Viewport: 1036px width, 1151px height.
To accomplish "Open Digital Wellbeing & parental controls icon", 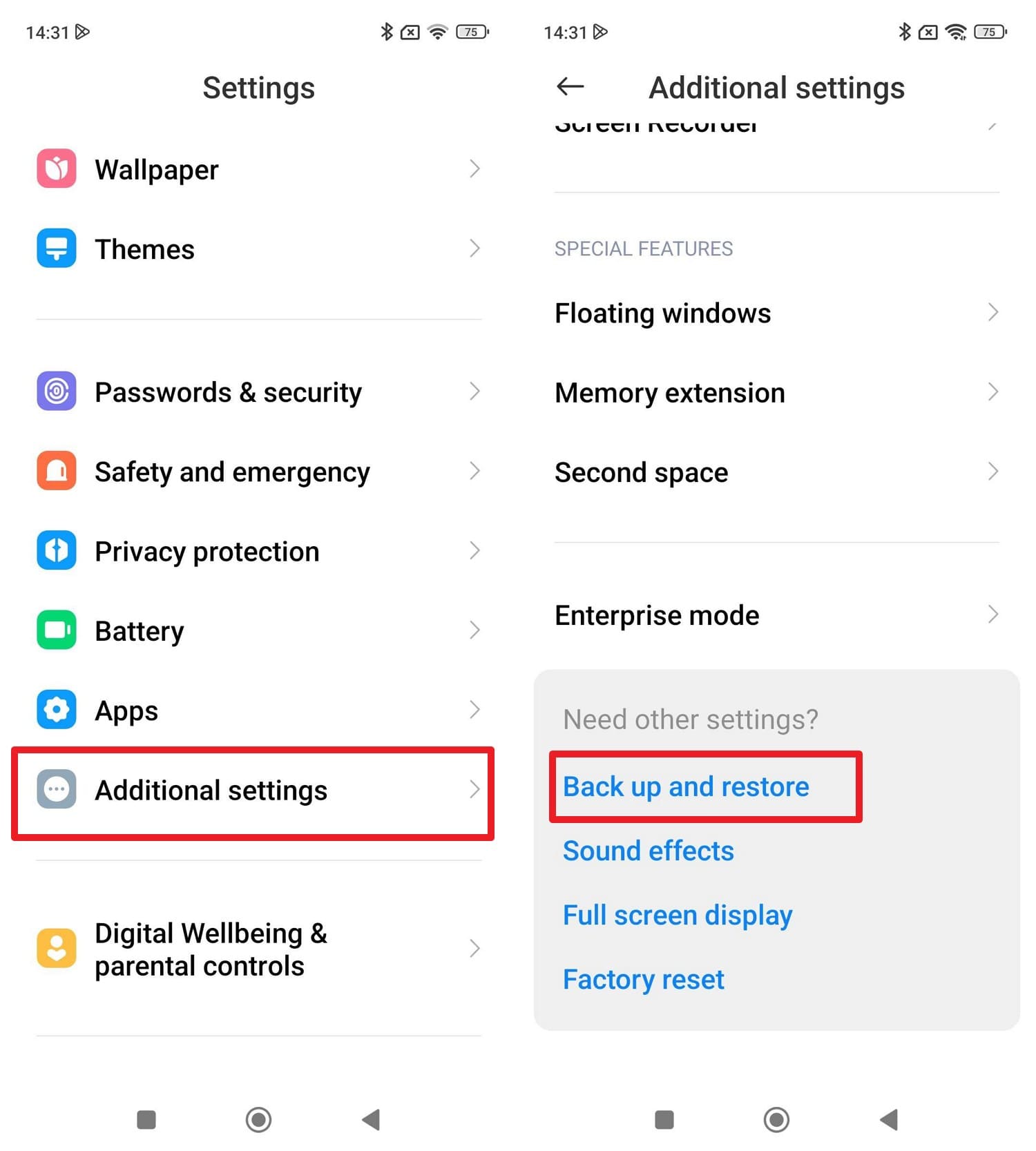I will pyautogui.click(x=56, y=949).
